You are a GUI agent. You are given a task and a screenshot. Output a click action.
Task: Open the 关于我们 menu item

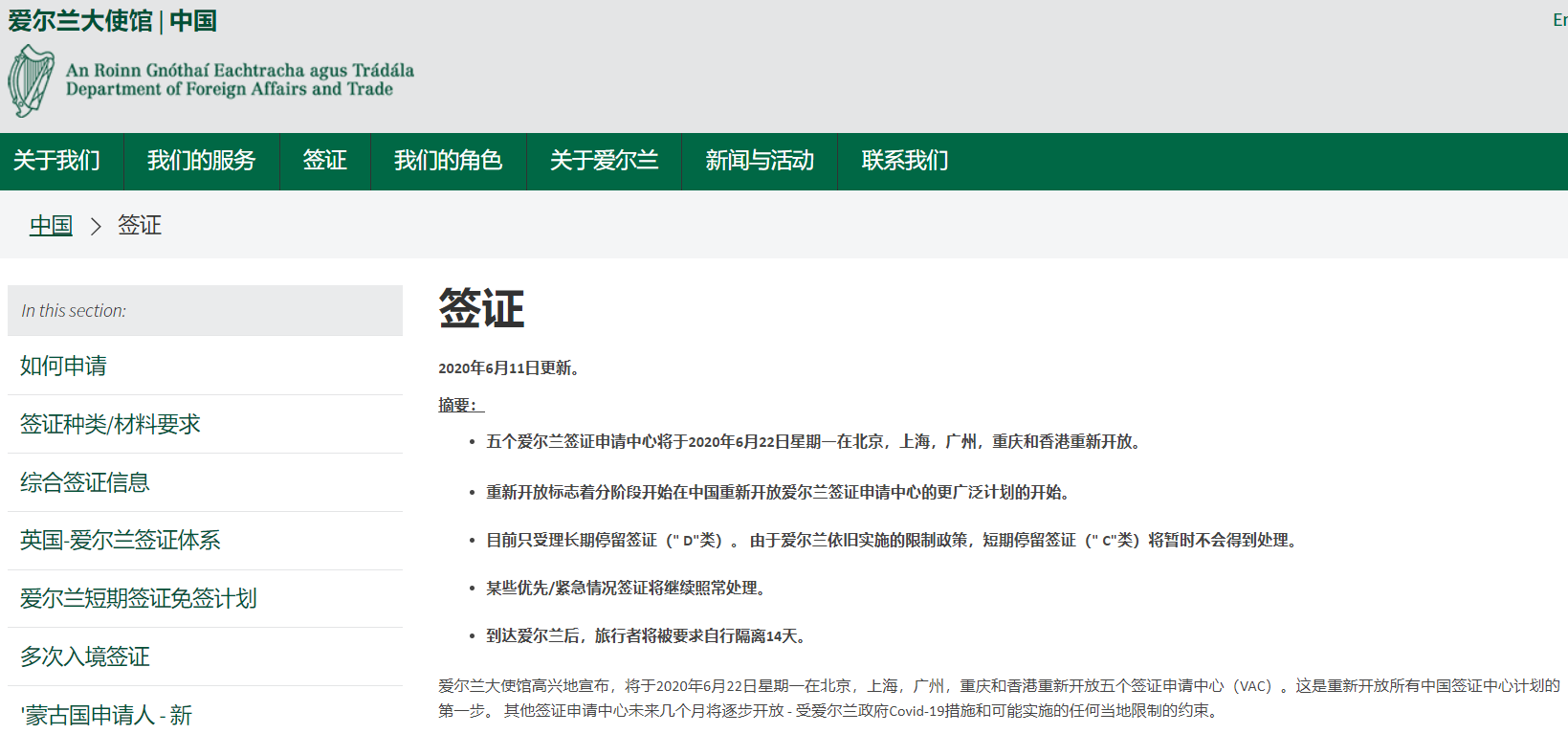(56, 161)
